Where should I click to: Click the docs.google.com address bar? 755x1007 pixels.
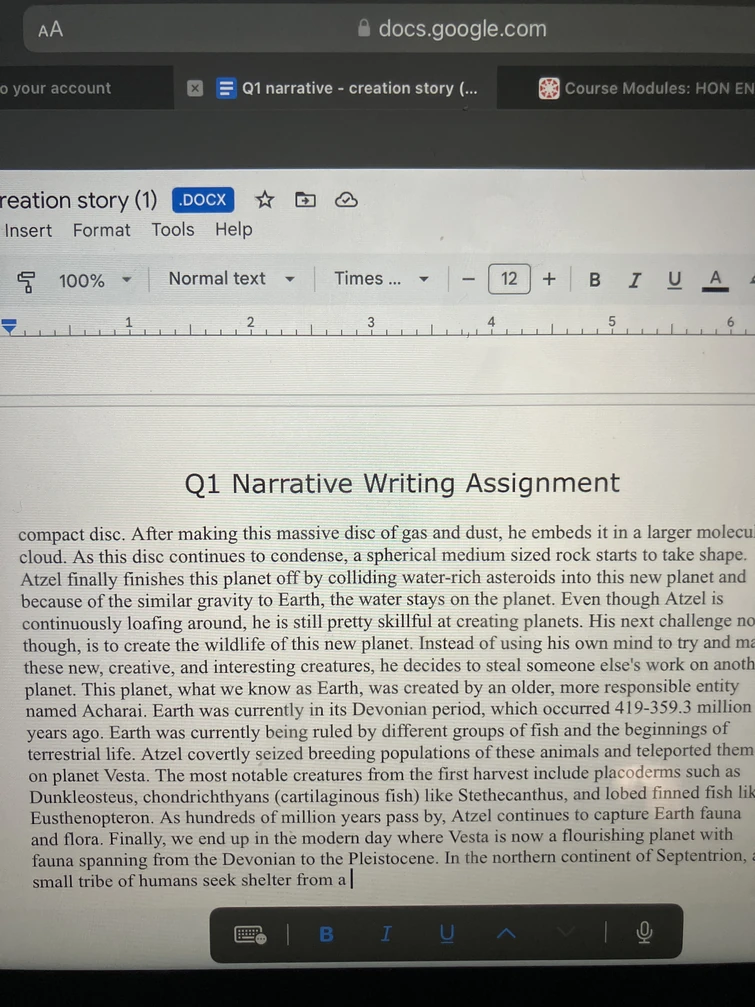389,29
